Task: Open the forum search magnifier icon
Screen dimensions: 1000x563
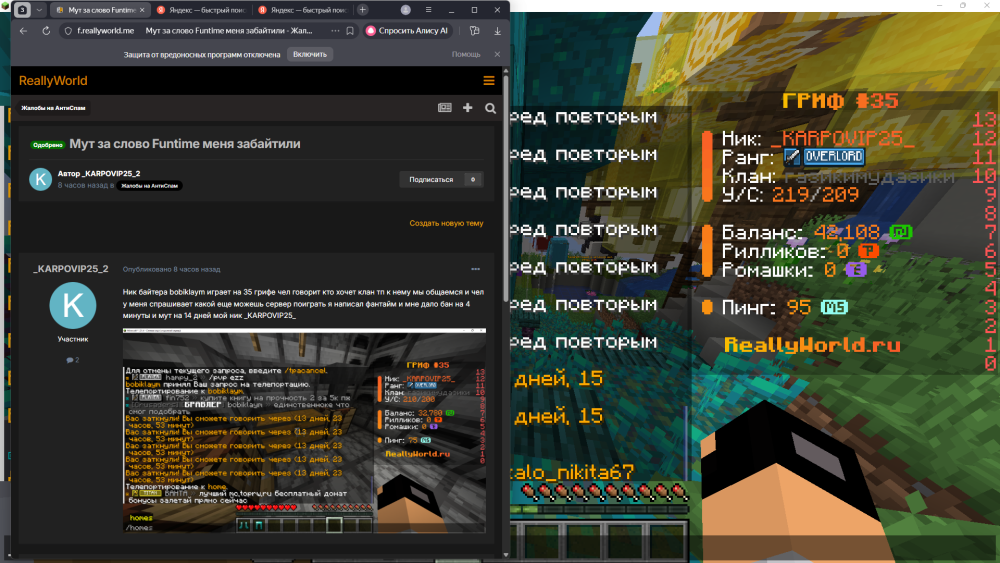Action: click(490, 108)
